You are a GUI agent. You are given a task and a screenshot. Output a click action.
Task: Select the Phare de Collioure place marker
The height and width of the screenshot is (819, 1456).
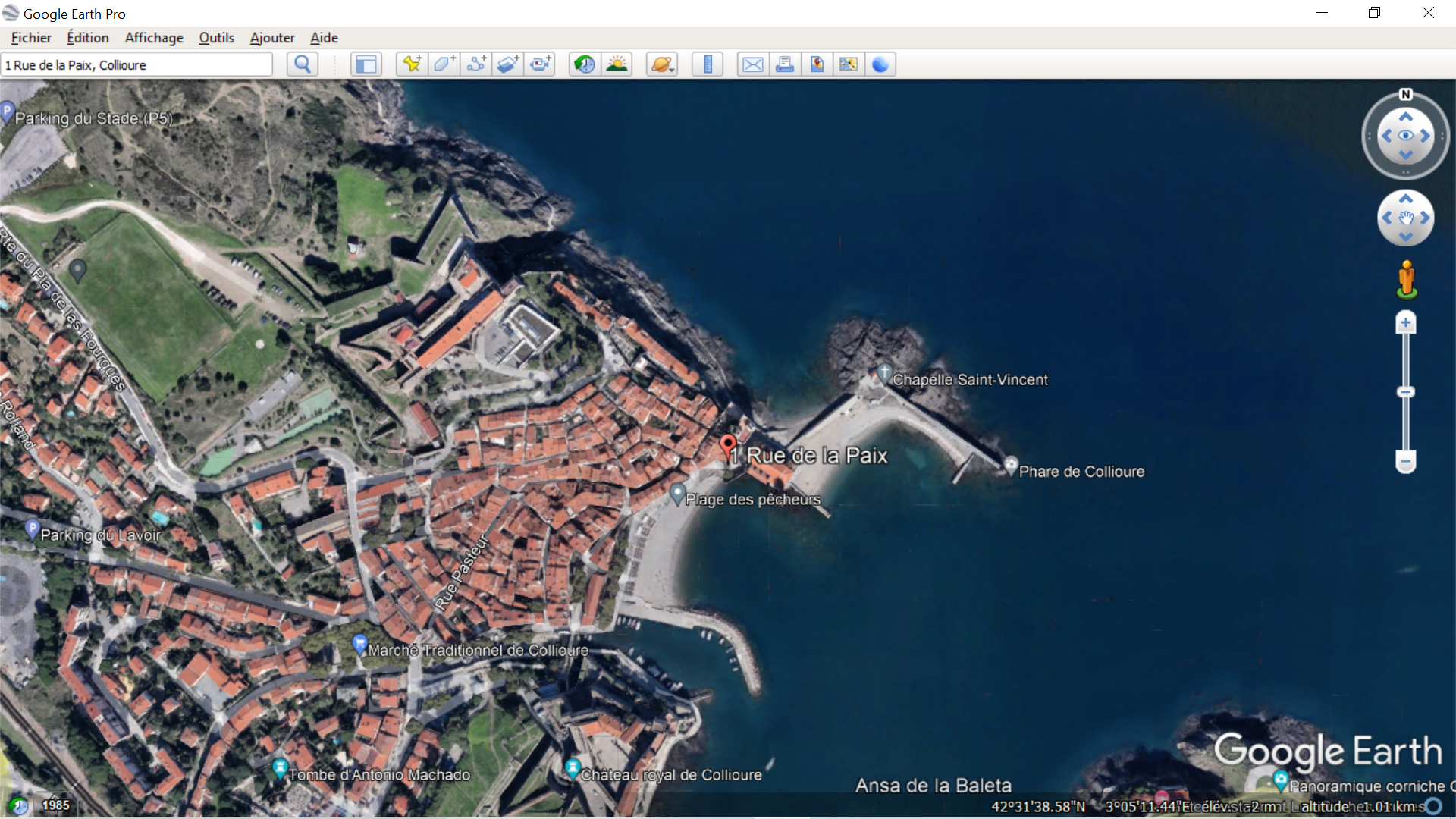pyautogui.click(x=1011, y=465)
